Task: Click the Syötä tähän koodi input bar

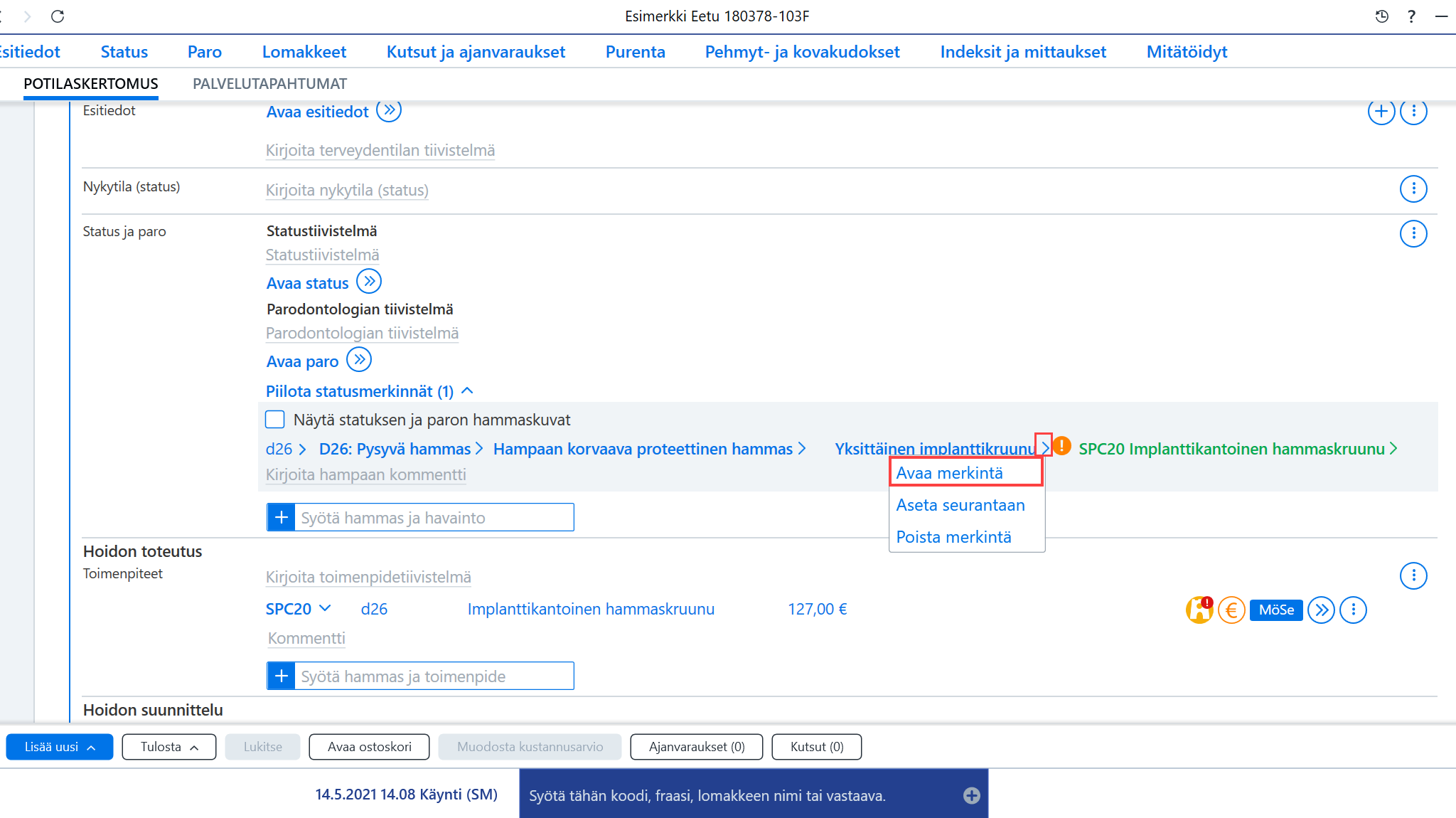Action: (754, 795)
